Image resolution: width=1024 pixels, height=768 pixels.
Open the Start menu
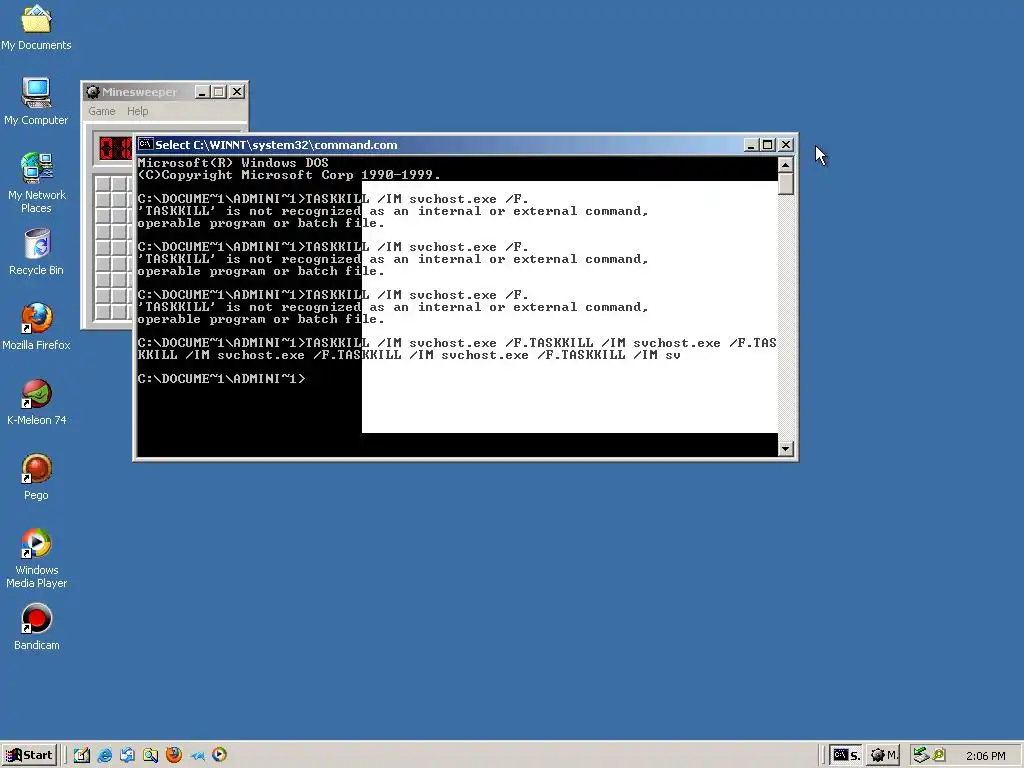[x=29, y=755]
